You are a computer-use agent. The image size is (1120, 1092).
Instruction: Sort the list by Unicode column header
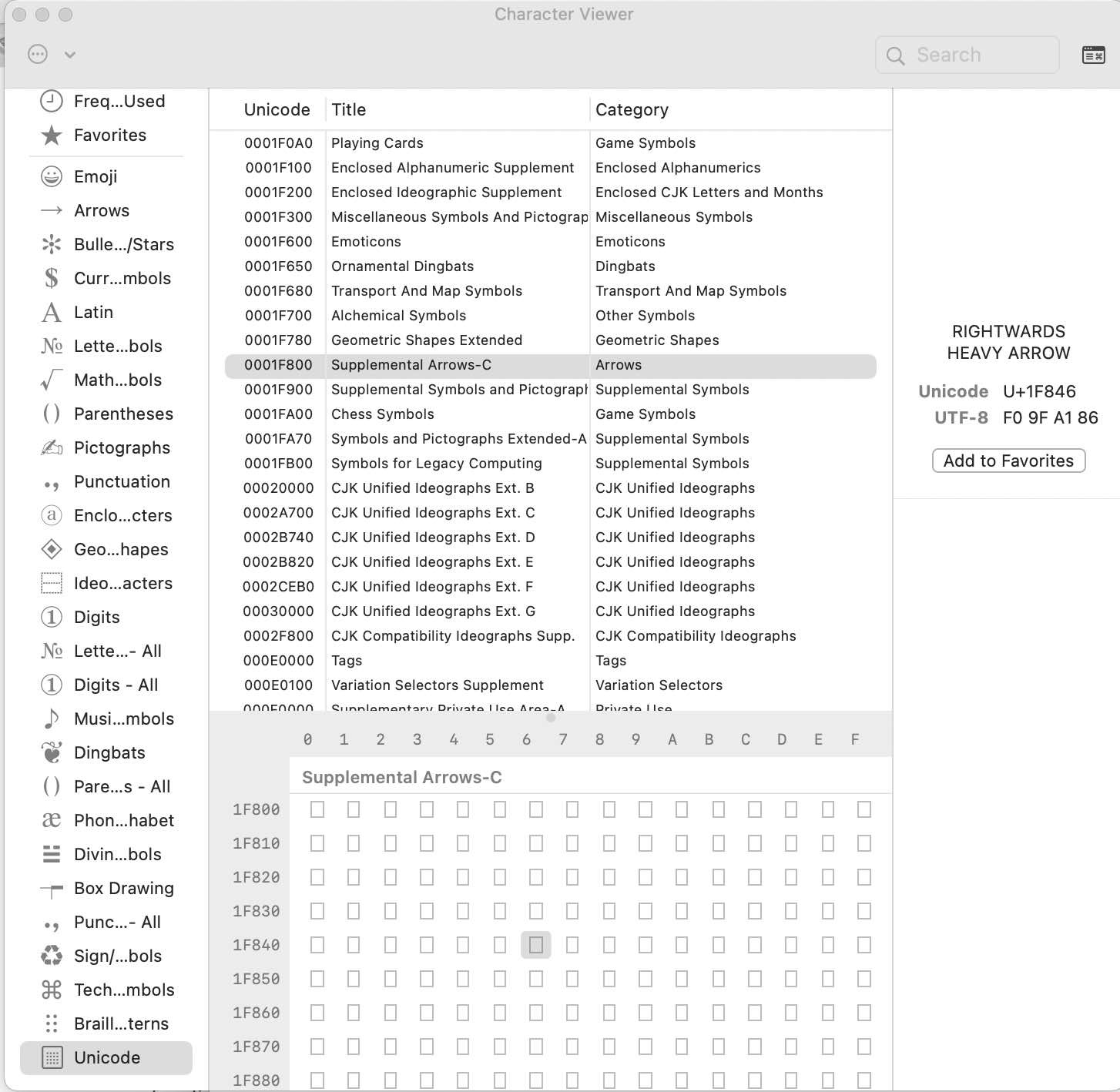(277, 109)
